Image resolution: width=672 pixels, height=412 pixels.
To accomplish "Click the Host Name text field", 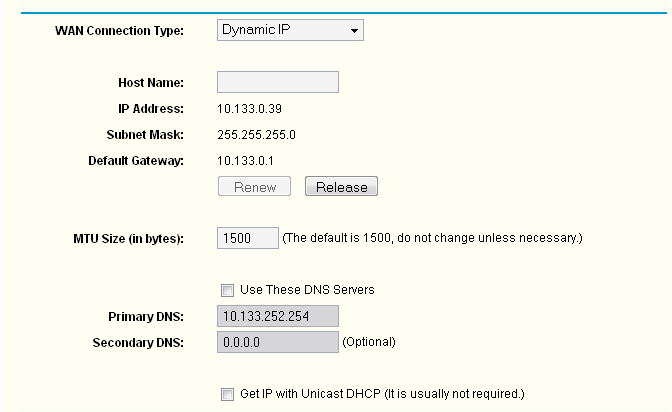I will pos(278,82).
